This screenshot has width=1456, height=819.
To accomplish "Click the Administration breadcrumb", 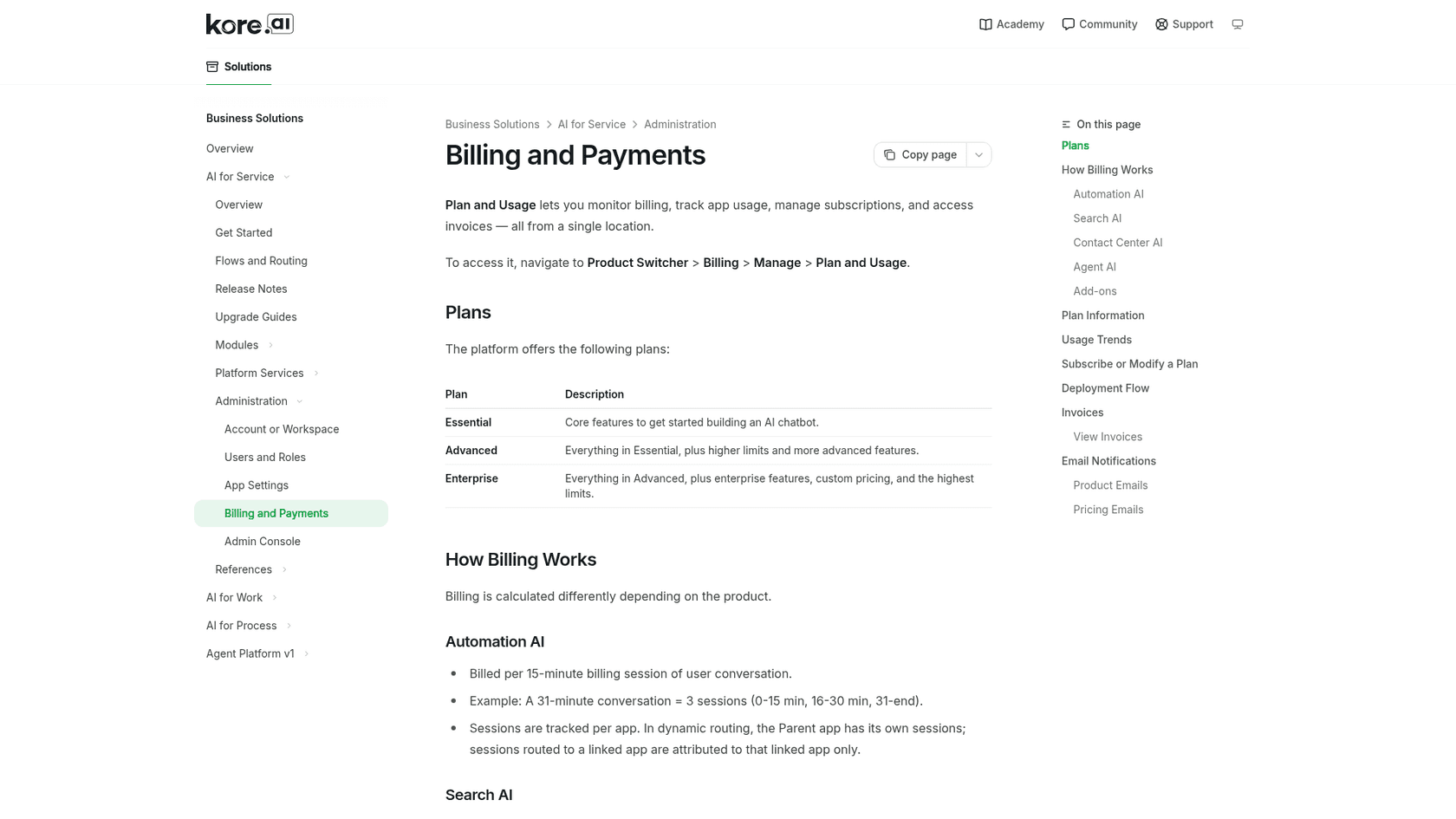I will (679, 125).
